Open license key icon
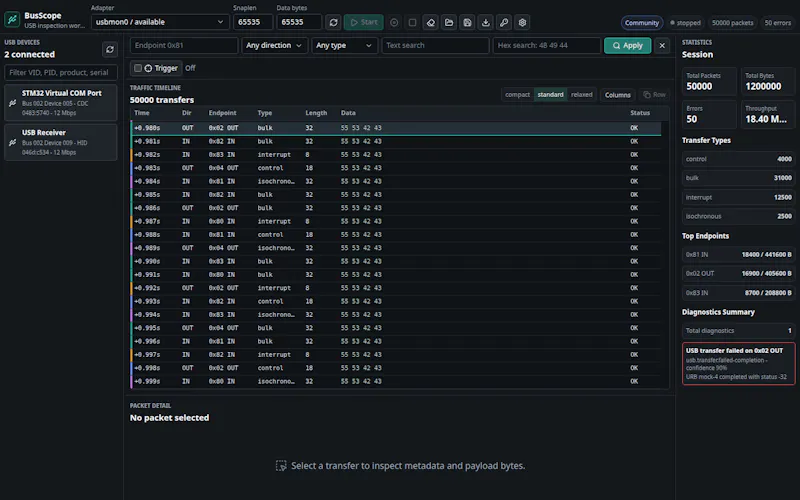 [x=504, y=22]
